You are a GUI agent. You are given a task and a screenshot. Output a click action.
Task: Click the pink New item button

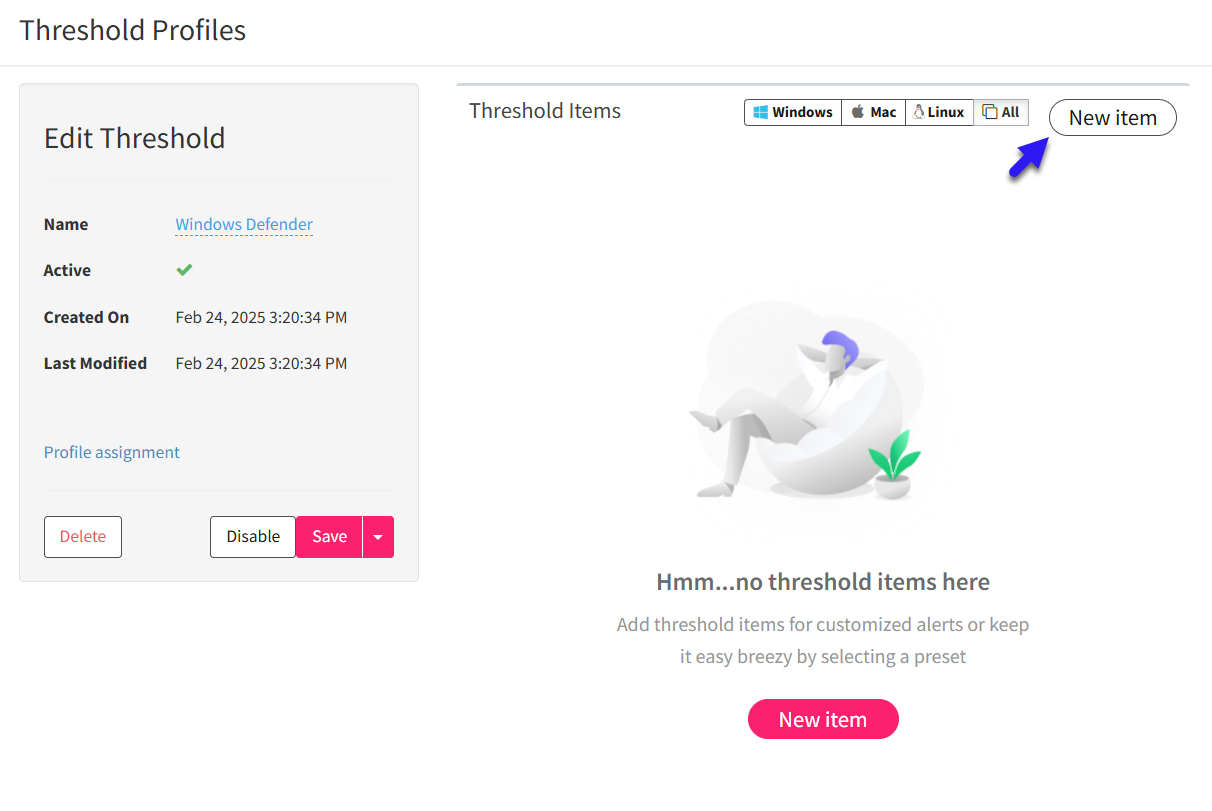(823, 719)
